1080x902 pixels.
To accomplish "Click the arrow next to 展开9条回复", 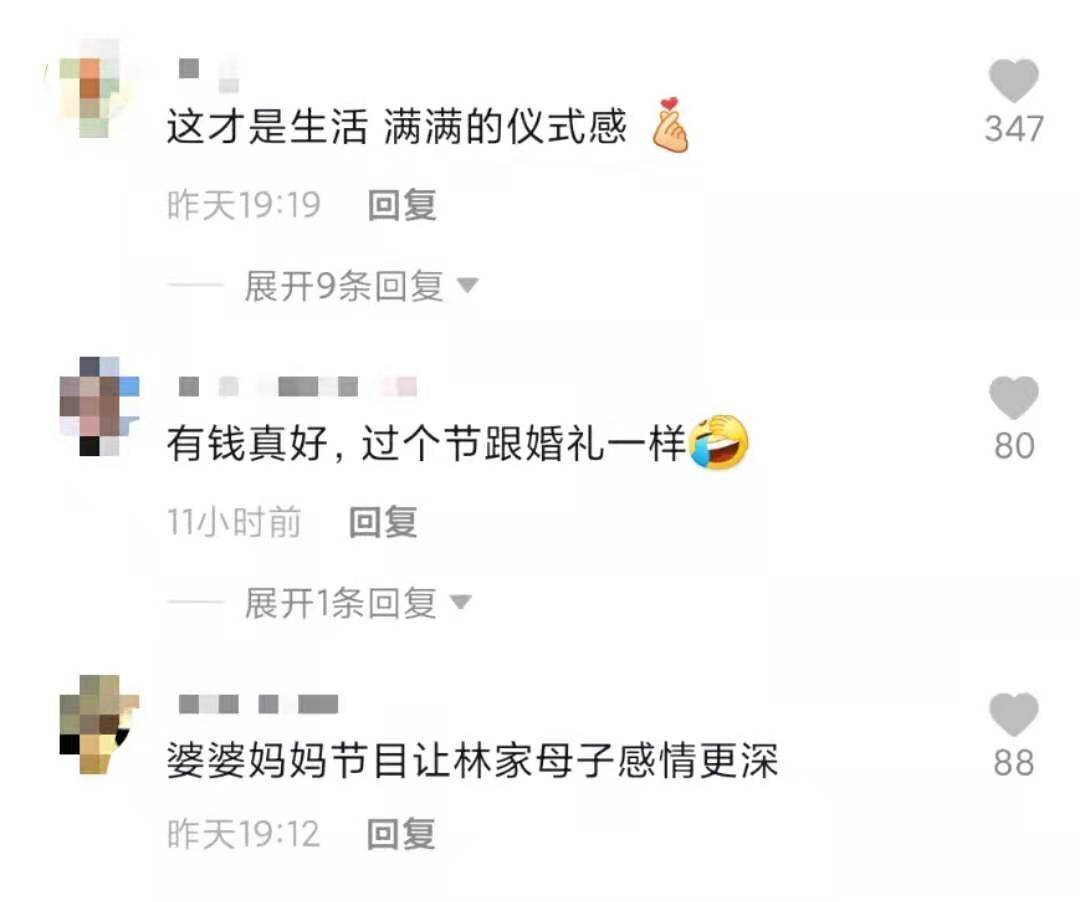I will pyautogui.click(x=468, y=285).
